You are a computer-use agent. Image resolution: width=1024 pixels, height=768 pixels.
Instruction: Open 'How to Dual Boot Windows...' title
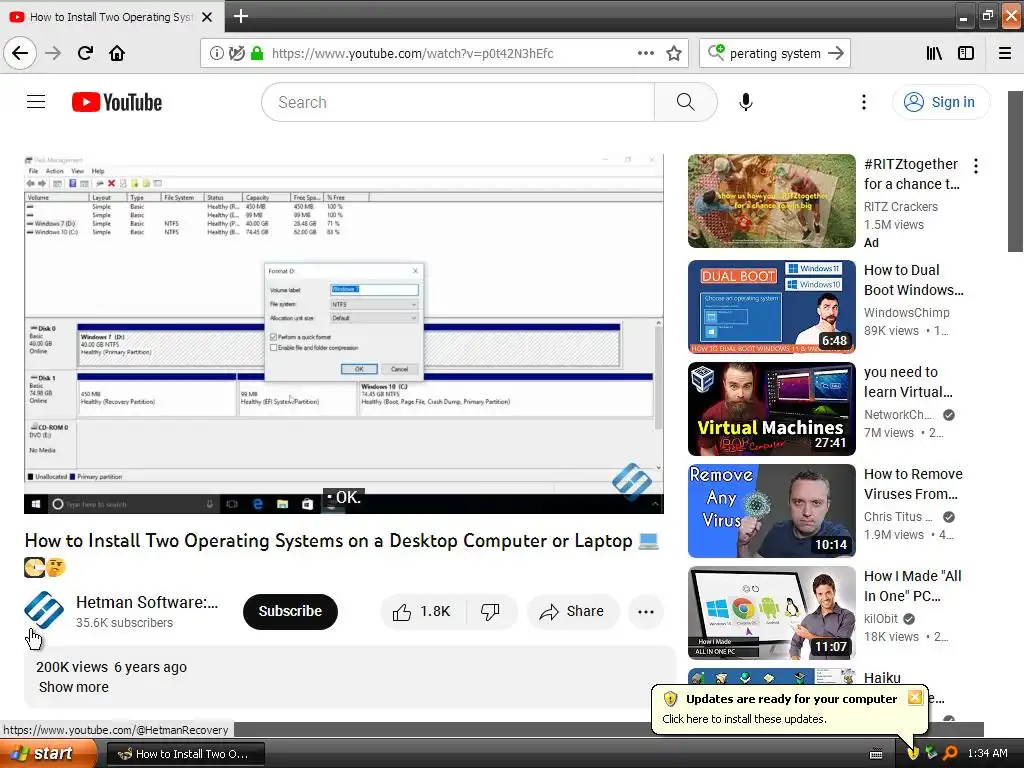coord(913,280)
